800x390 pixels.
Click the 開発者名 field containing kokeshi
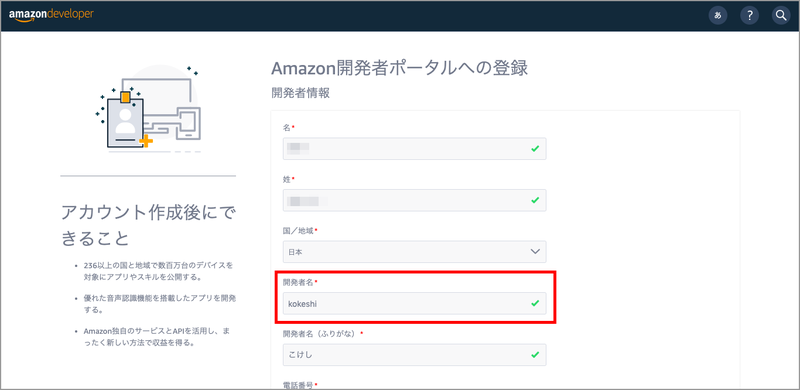click(x=414, y=303)
